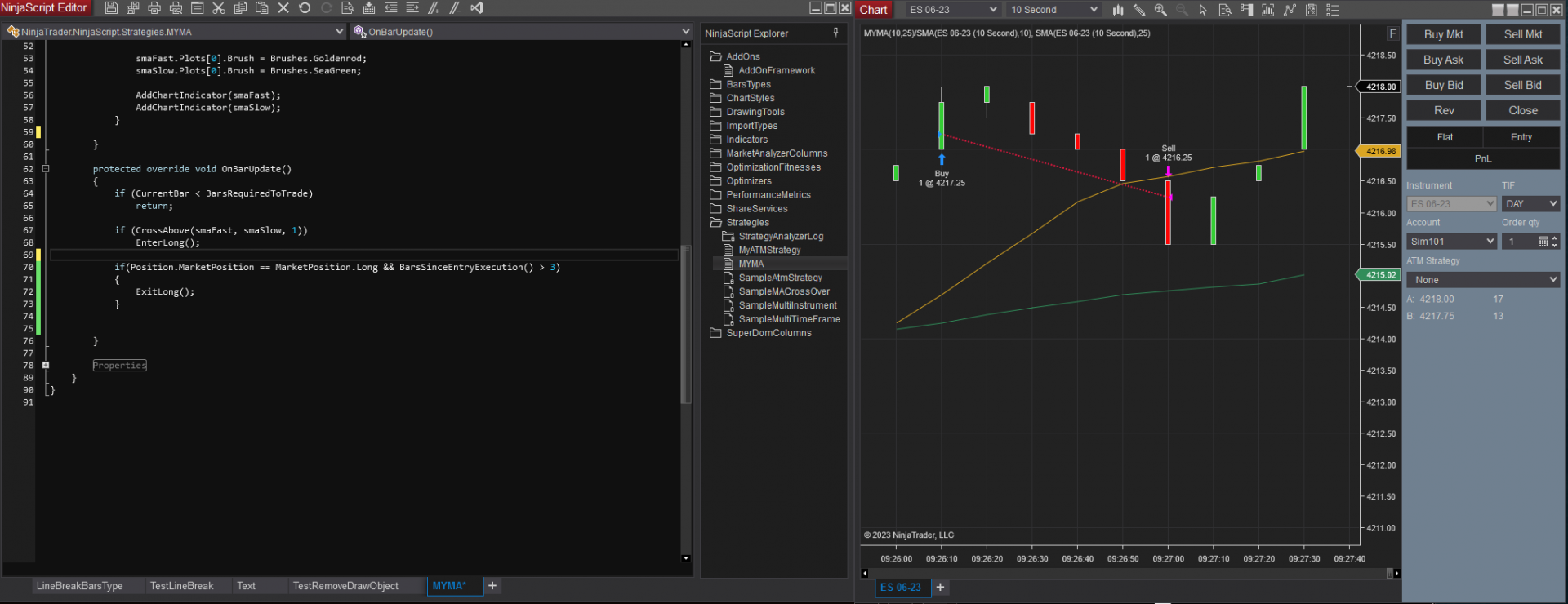Click the chart Zoom In magnifier
Screen dimensions: 1568x604
1160,10
